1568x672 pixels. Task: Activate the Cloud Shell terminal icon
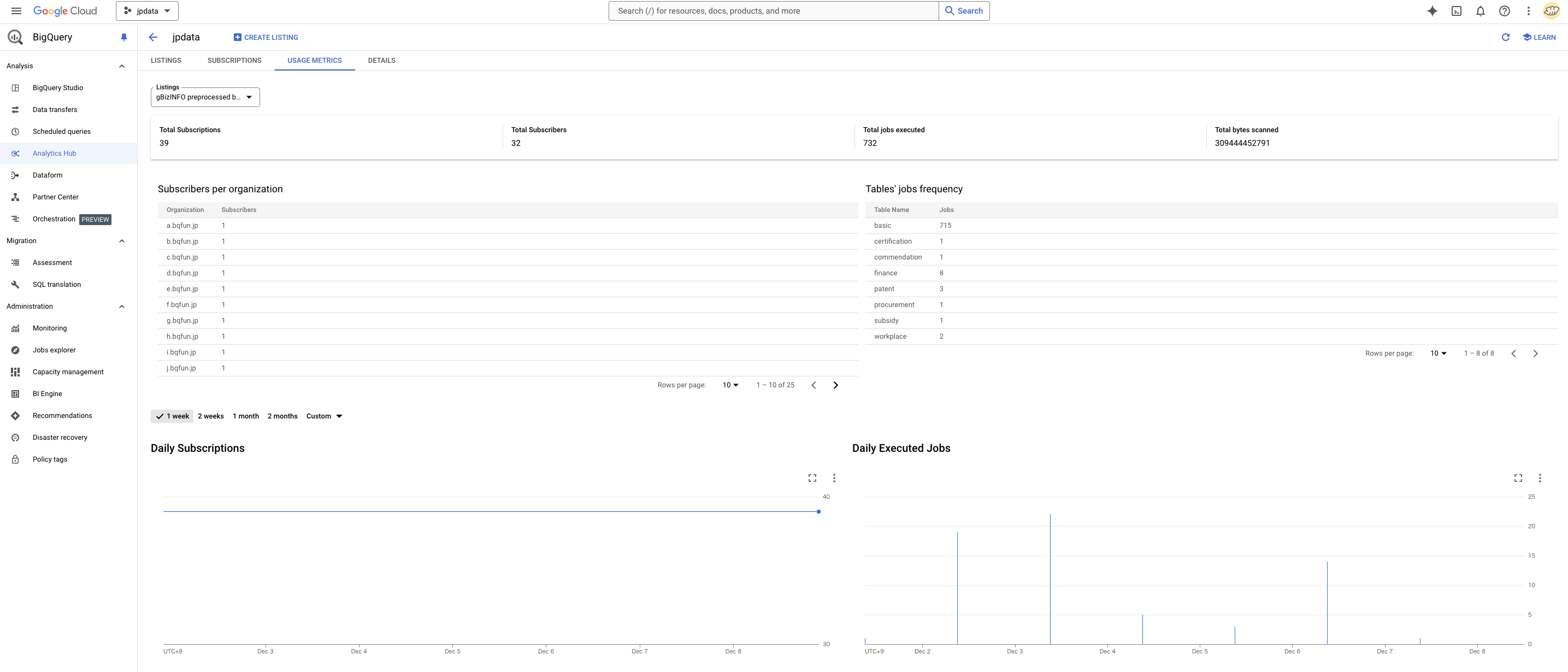pyautogui.click(x=1456, y=11)
